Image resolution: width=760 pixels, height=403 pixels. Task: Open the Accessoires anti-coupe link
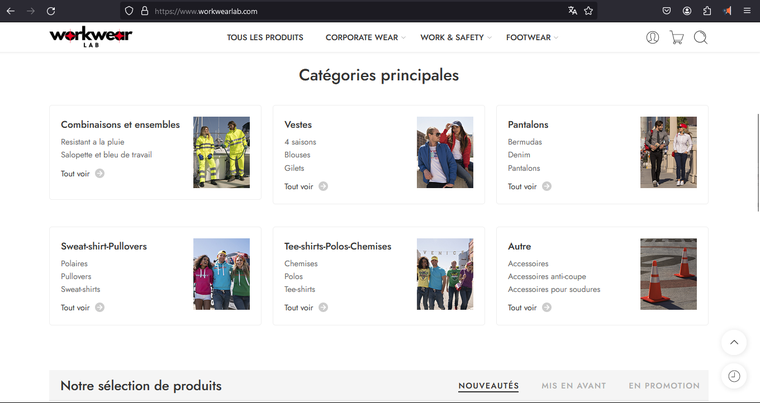coord(547,276)
